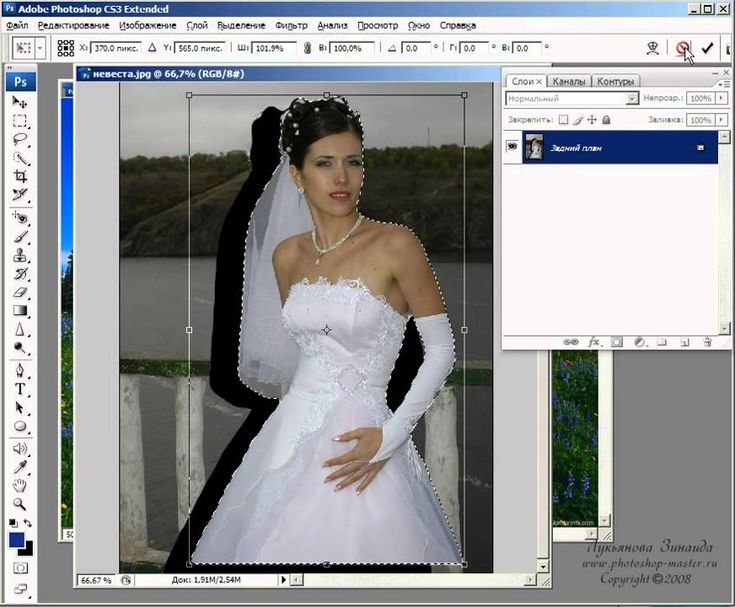
Task: Pick the foreground color swatch
Action: (x=16, y=540)
